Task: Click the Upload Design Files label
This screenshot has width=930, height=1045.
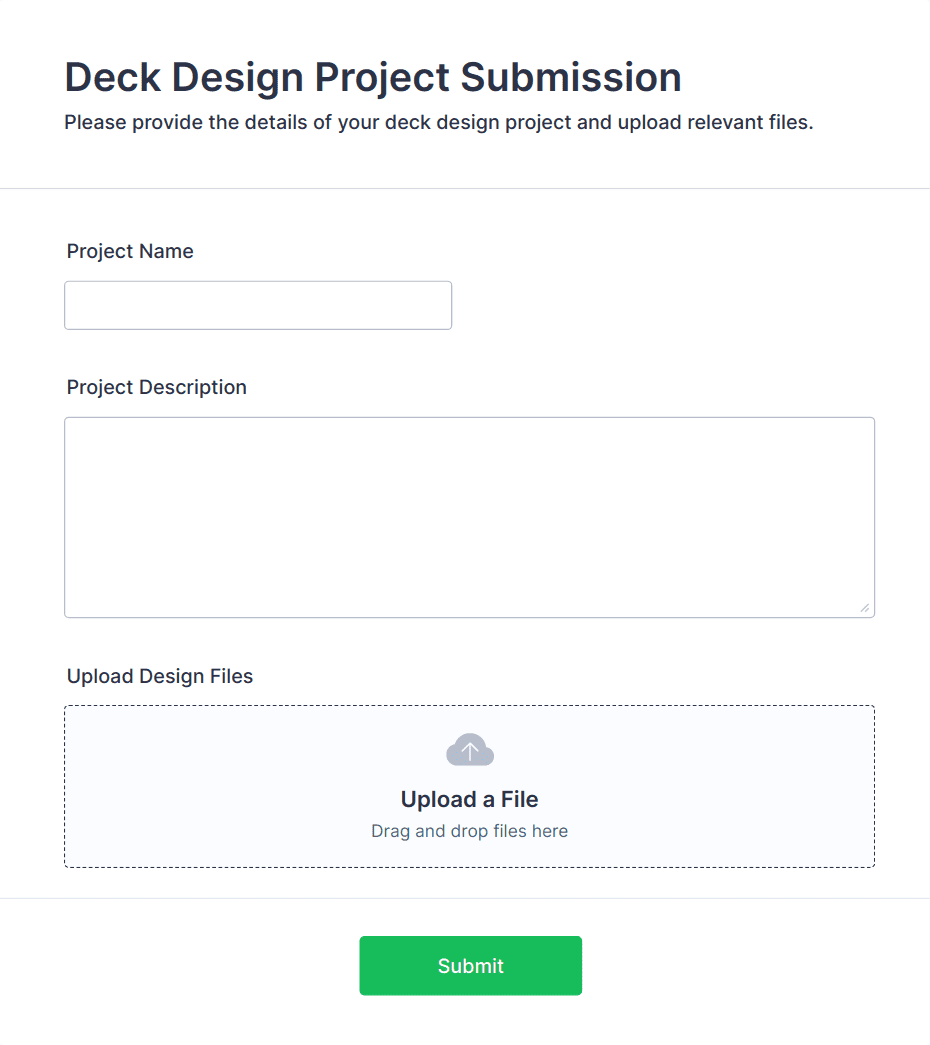Action: [x=160, y=676]
